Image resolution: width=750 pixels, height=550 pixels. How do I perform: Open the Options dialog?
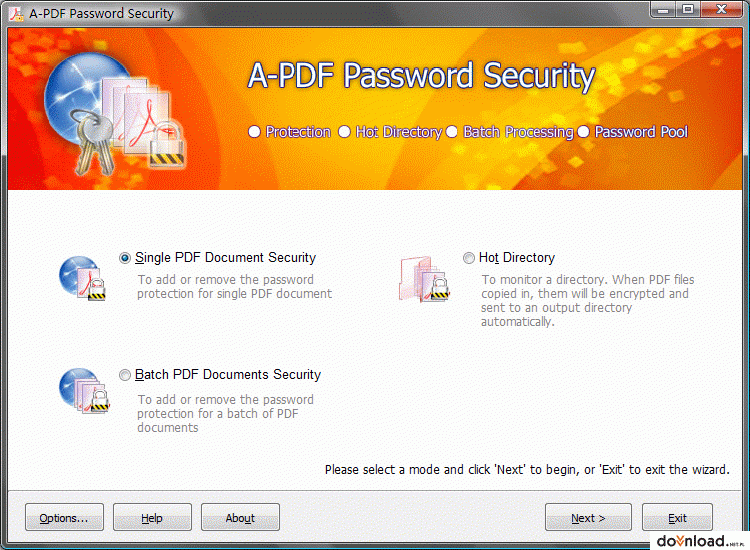pyautogui.click(x=64, y=517)
